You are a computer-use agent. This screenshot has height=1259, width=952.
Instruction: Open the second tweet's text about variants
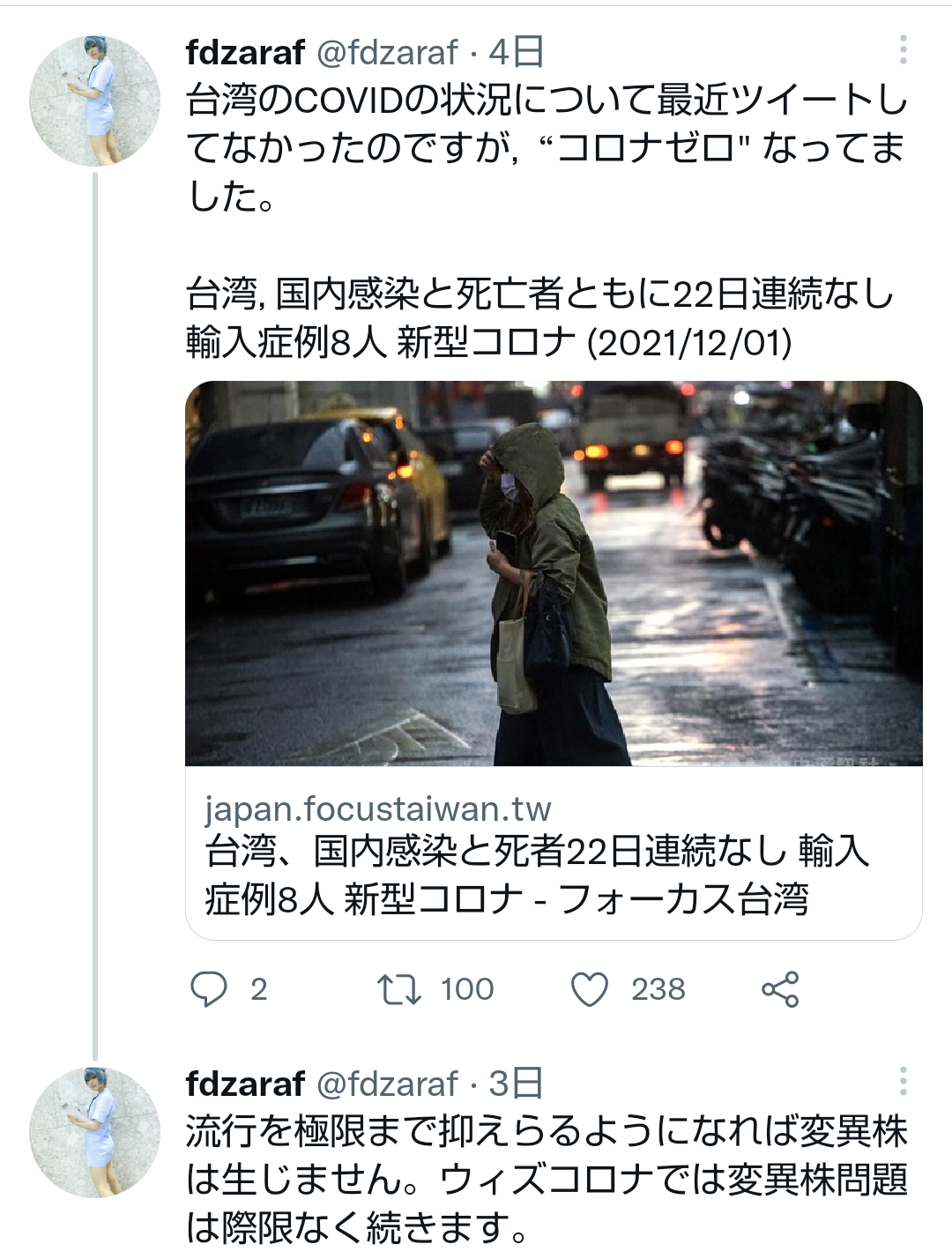(x=547, y=1180)
